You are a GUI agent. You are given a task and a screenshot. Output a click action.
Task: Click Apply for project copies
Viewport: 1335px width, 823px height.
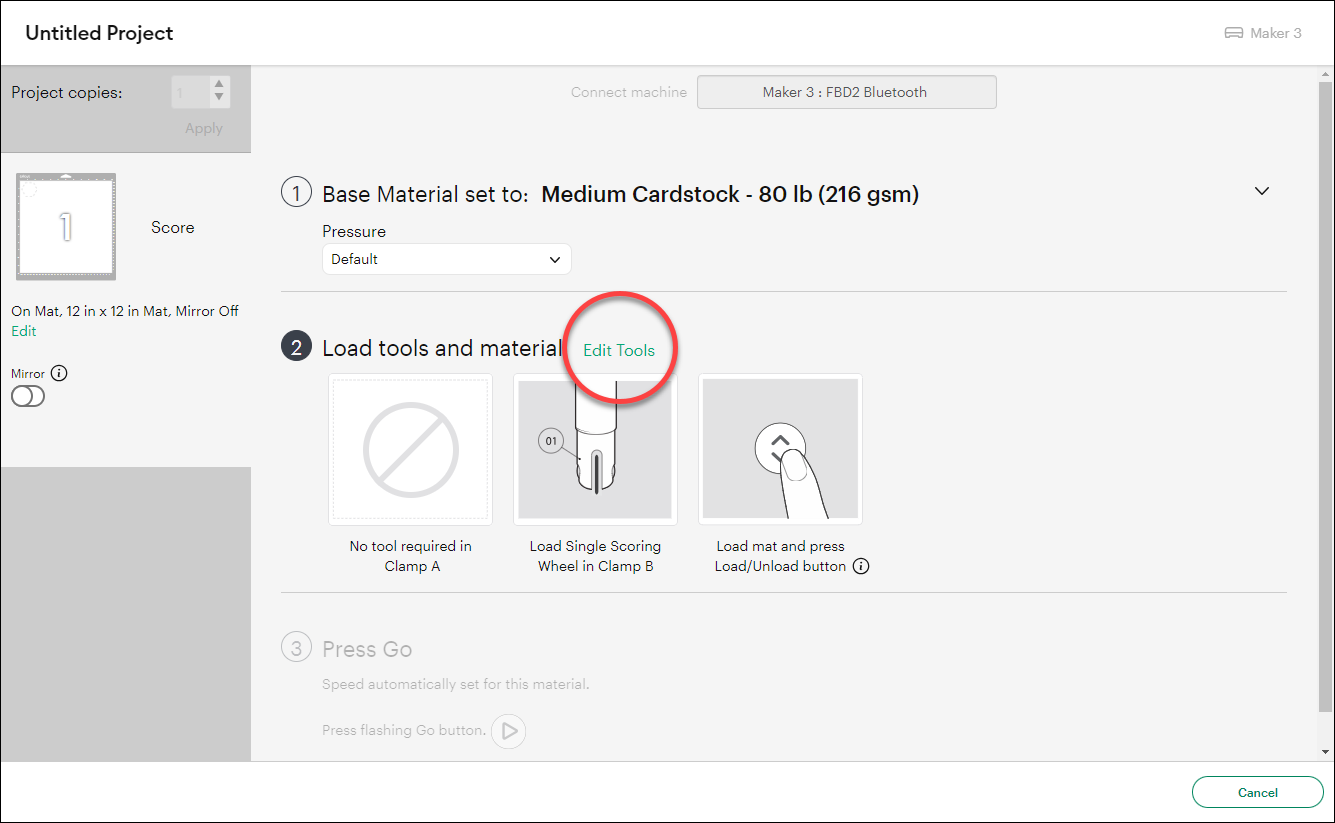click(204, 128)
